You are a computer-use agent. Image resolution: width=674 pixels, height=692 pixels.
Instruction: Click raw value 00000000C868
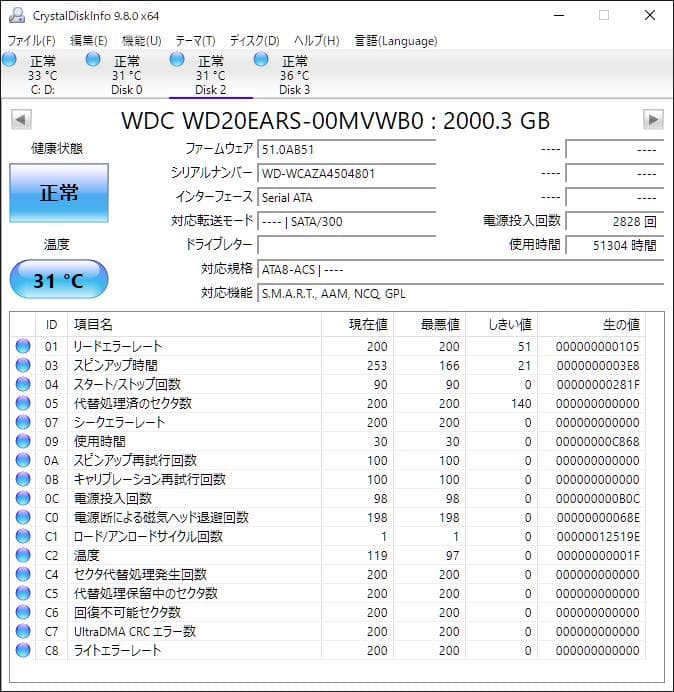point(598,441)
